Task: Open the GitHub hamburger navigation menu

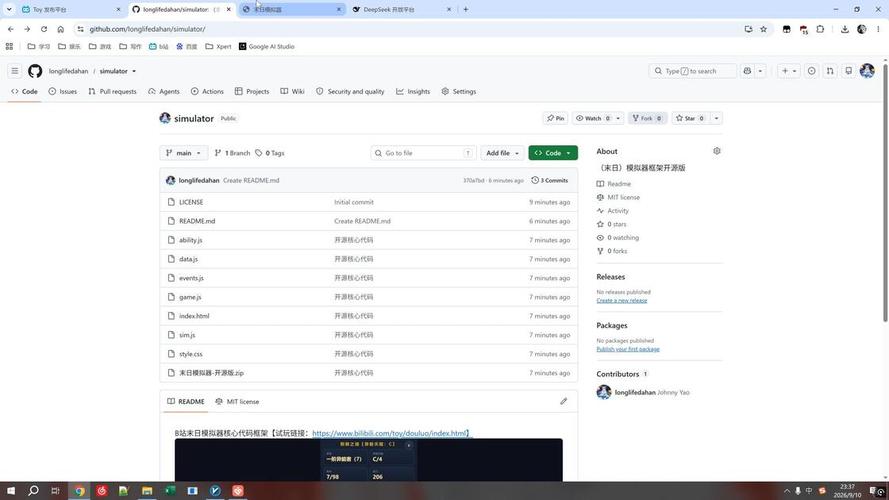Action: (15, 71)
